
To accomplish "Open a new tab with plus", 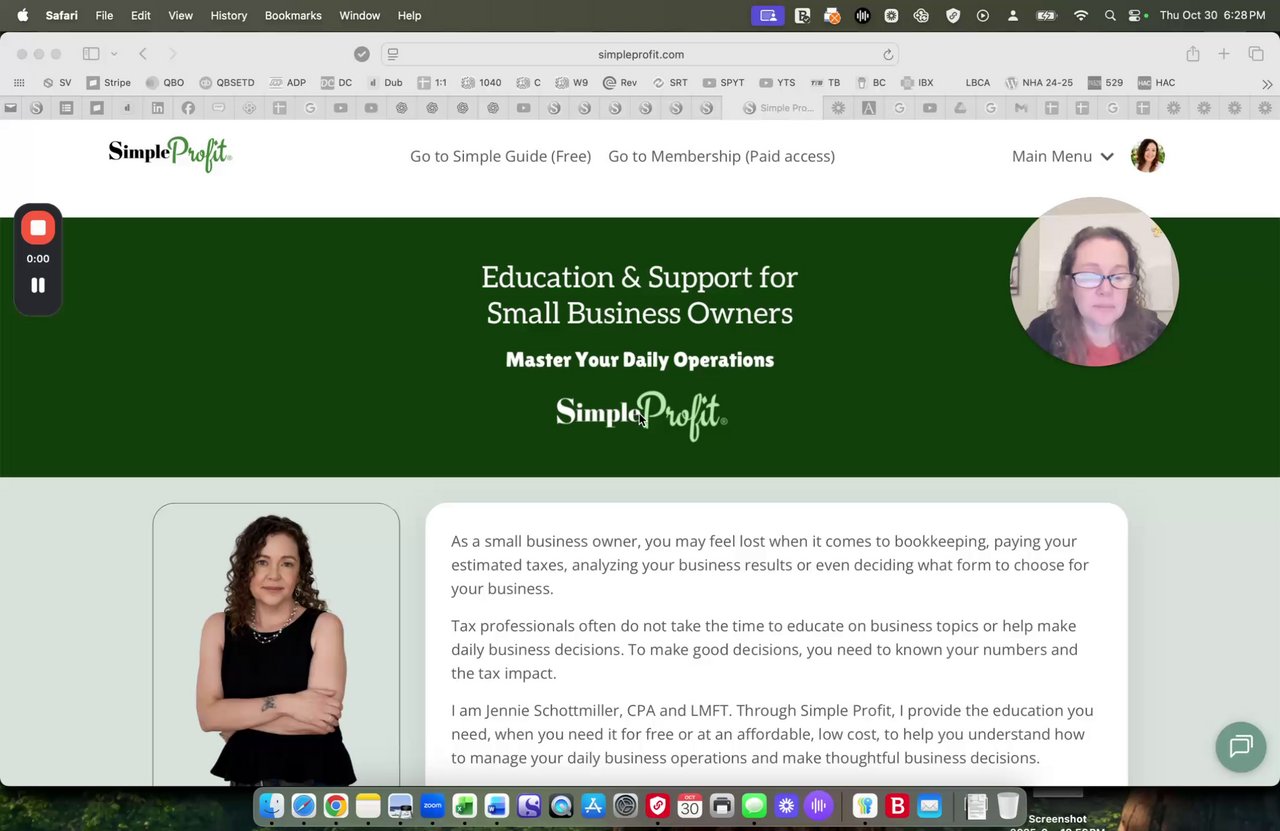I will click(x=1223, y=54).
